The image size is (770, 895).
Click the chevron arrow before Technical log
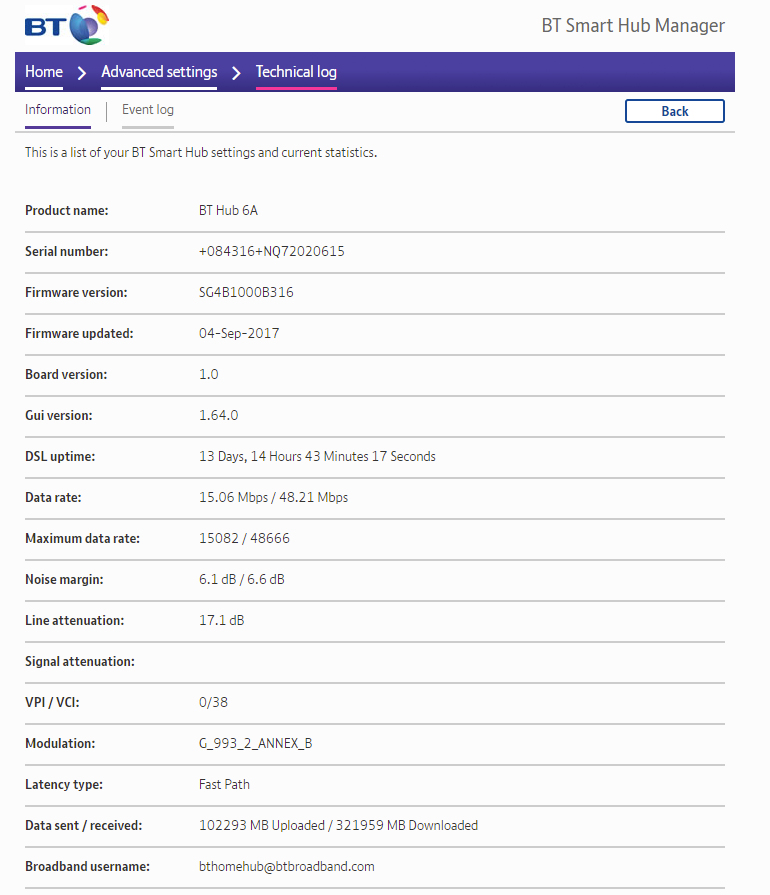pyautogui.click(x=236, y=73)
